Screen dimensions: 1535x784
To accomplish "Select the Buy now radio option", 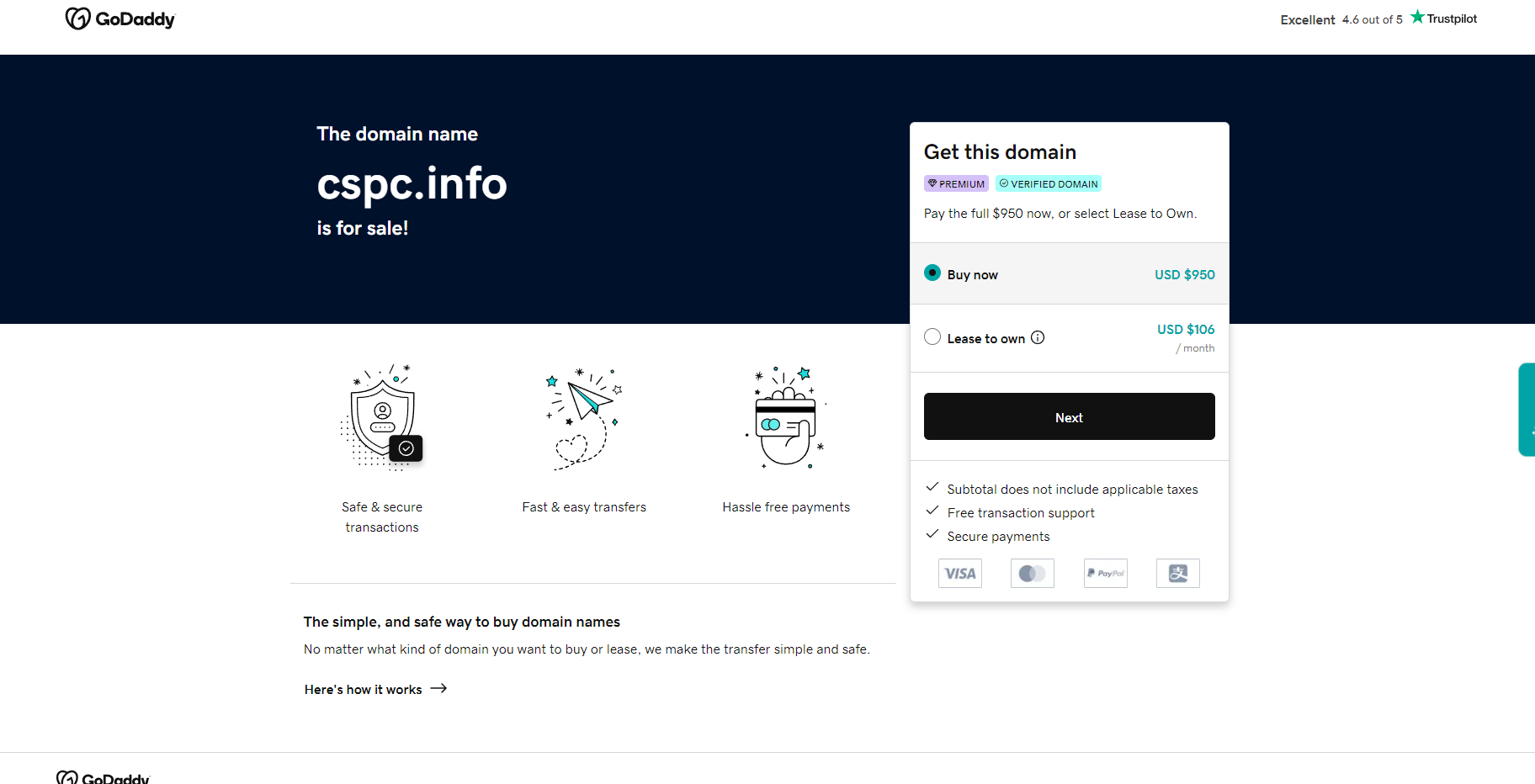I will coord(932,273).
